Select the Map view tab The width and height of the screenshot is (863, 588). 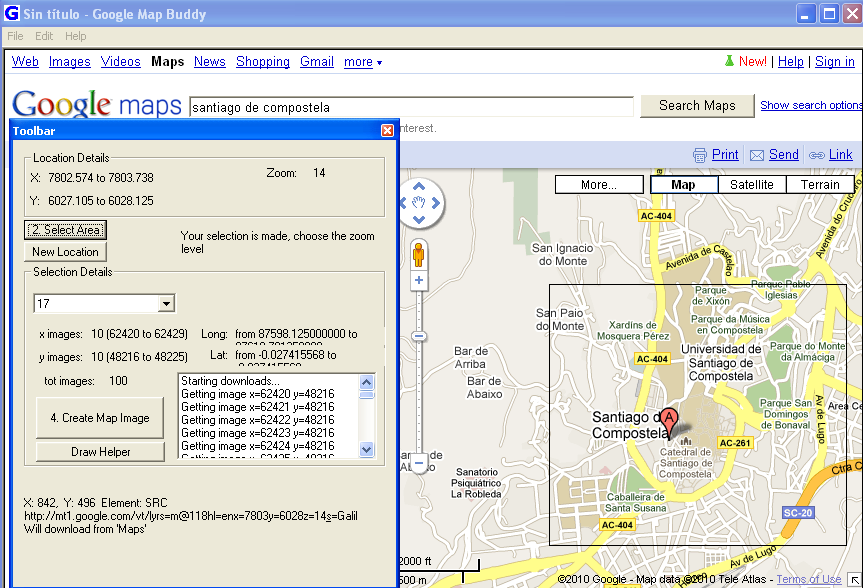click(x=684, y=184)
